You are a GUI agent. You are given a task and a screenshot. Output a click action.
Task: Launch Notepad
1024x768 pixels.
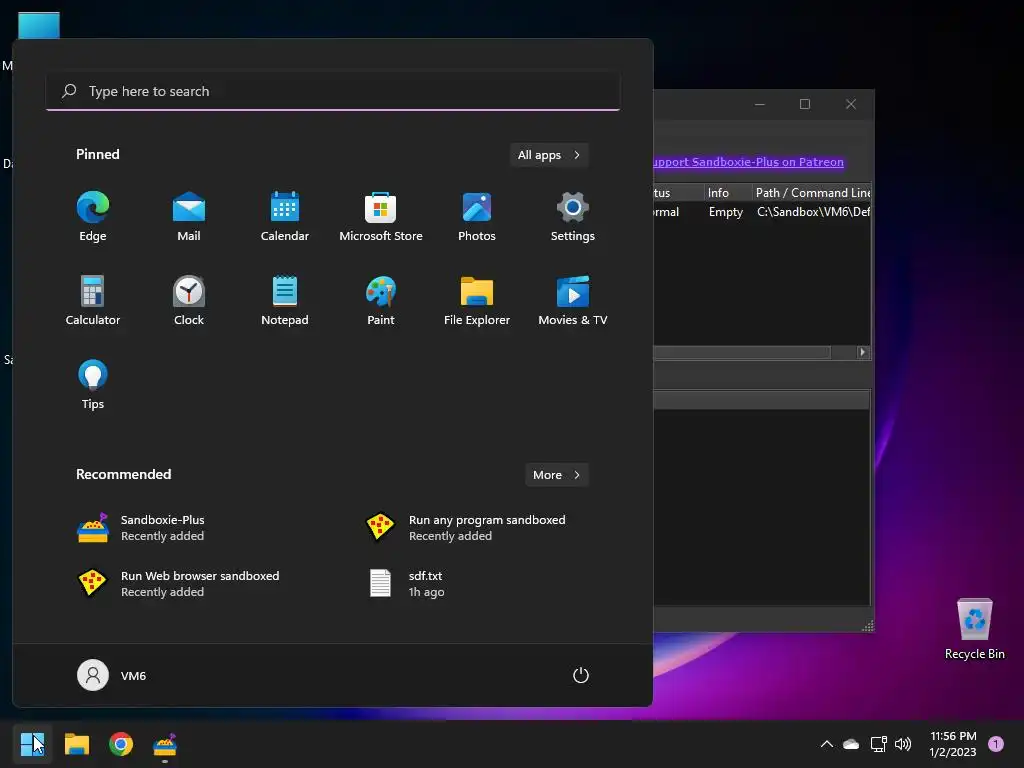(285, 300)
